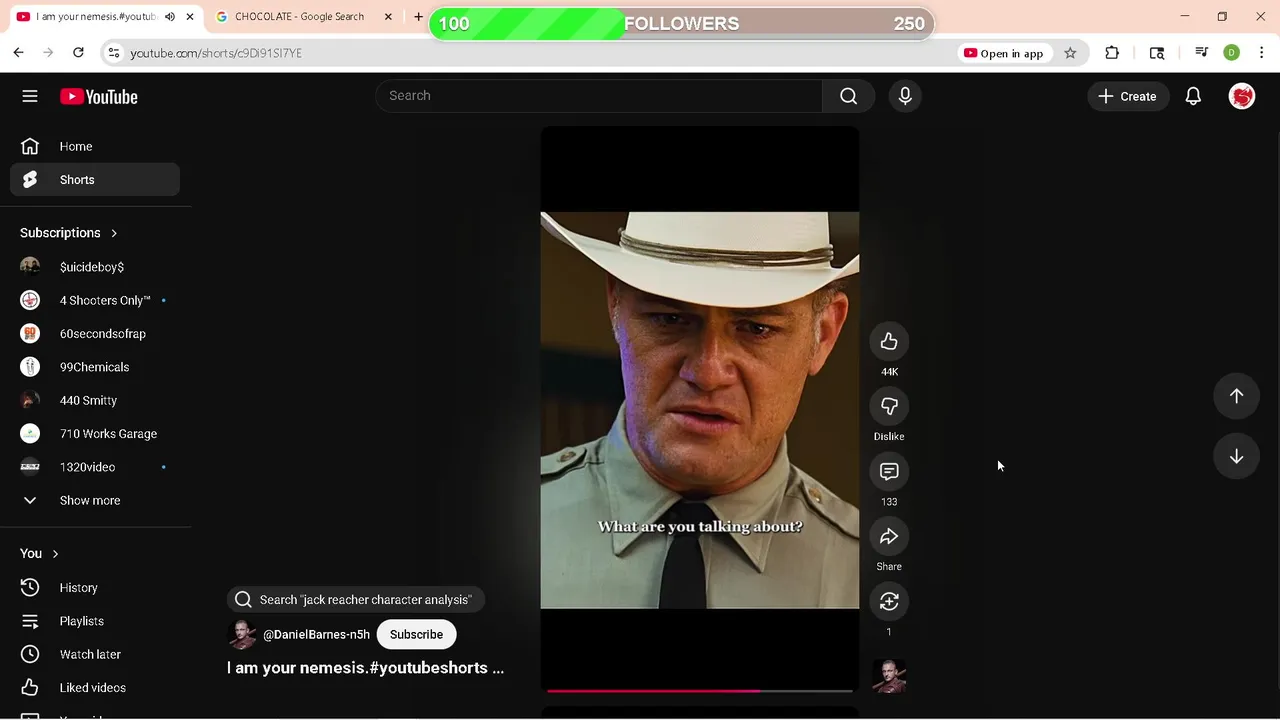The width and height of the screenshot is (1280, 720).
Task: Open media controls icon in browser toolbar
Action: tap(1202, 53)
